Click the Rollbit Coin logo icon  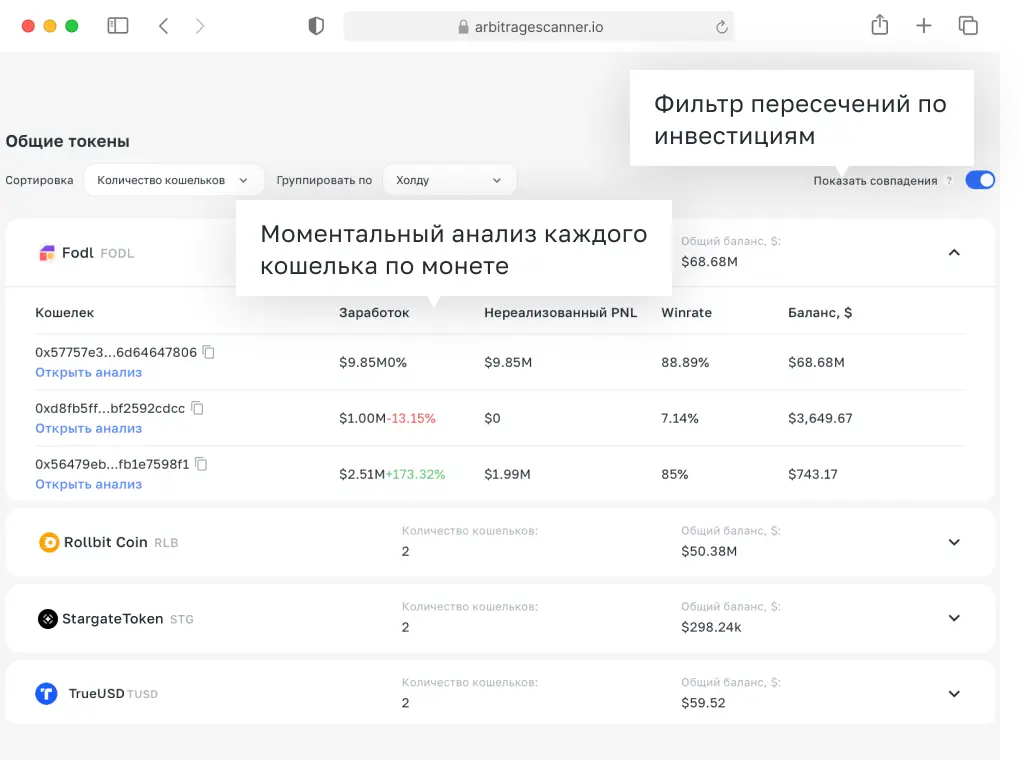point(47,542)
